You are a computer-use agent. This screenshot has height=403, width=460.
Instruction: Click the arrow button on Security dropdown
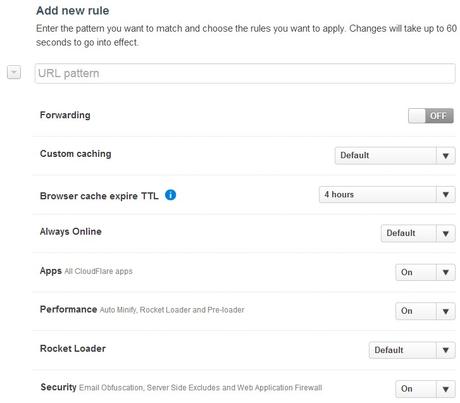click(446, 389)
